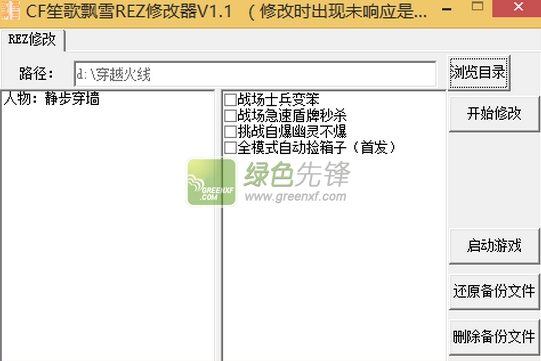Maximize the window
This screenshot has height=361, width=541.
478,6
